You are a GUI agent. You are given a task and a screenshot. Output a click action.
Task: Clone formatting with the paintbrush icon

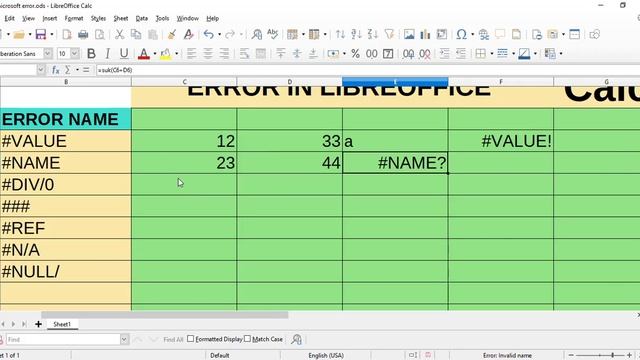[x=172, y=34]
